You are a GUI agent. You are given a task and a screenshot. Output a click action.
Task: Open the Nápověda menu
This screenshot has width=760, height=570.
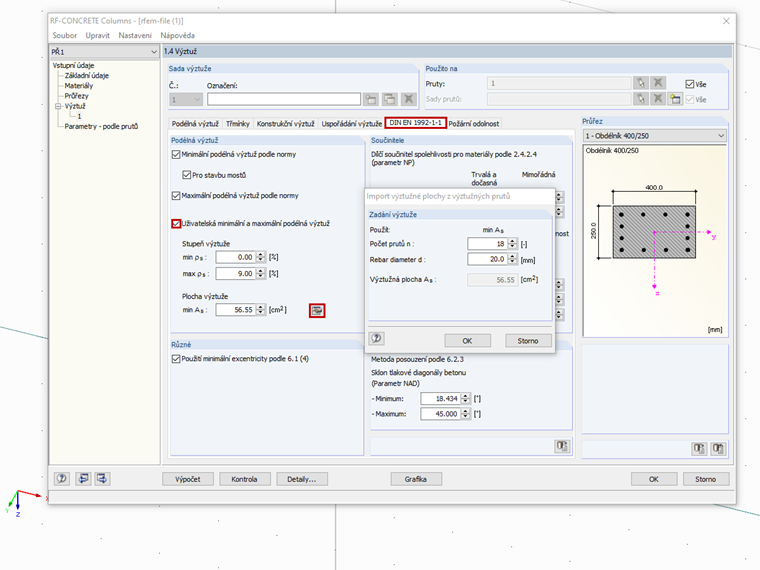177,35
